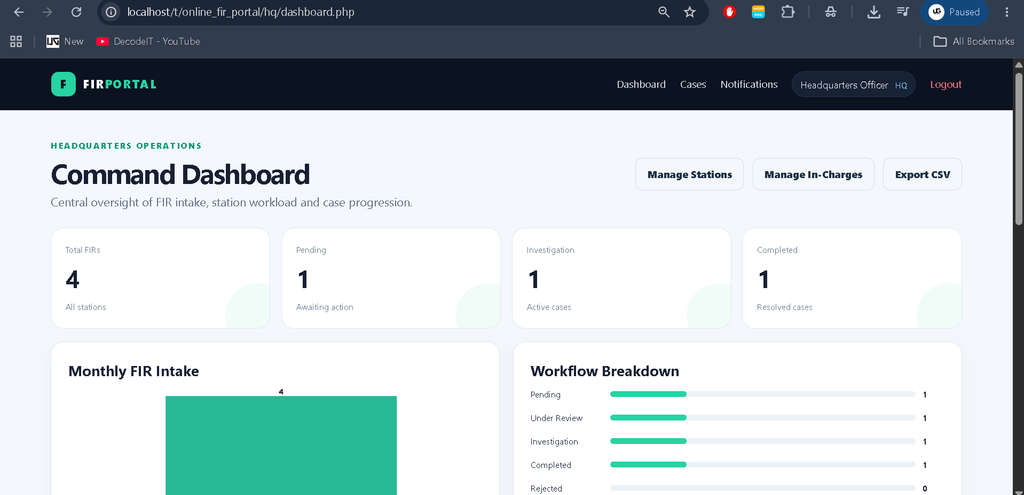Click the Completed Resolved cases card
Image resolution: width=1024 pixels, height=495 pixels.
(x=852, y=278)
